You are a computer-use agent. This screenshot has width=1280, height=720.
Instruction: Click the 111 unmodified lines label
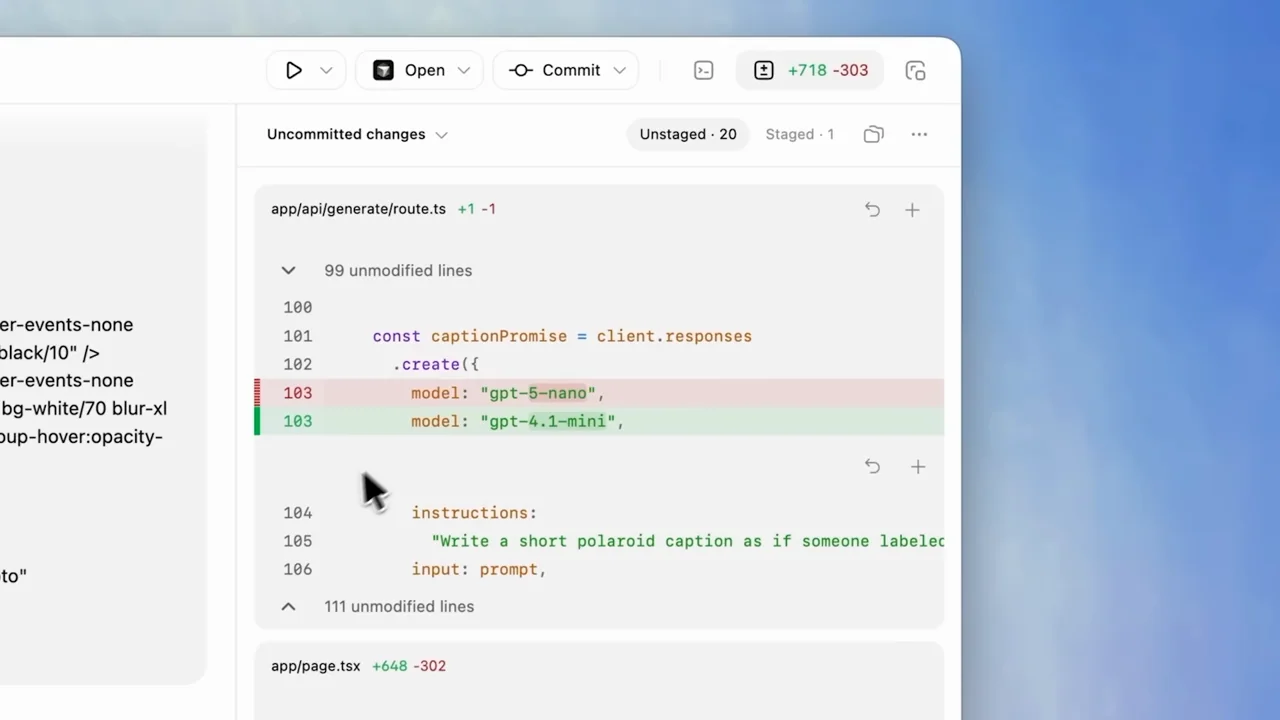[x=399, y=606]
